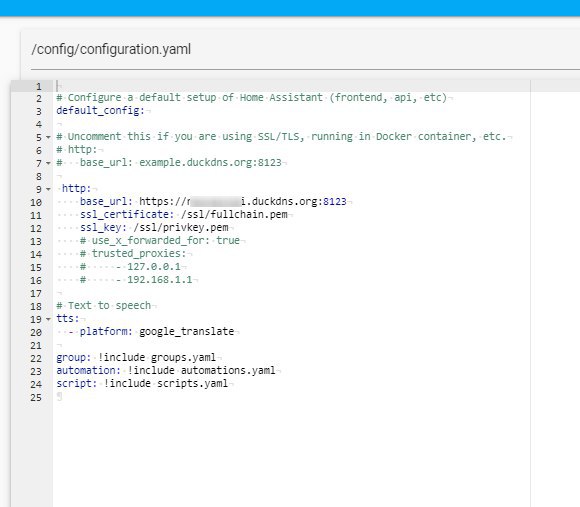
Task: Click '/ssl/fullchain.pem' value on line 11
Action: point(234,214)
